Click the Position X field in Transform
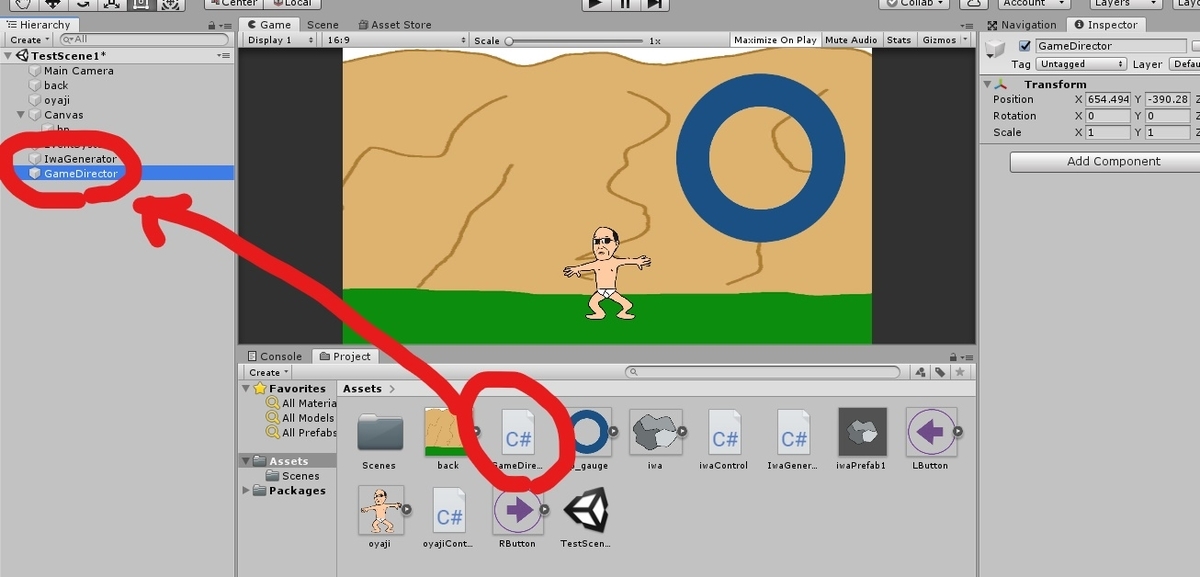The image size is (1200, 577). coord(1108,100)
